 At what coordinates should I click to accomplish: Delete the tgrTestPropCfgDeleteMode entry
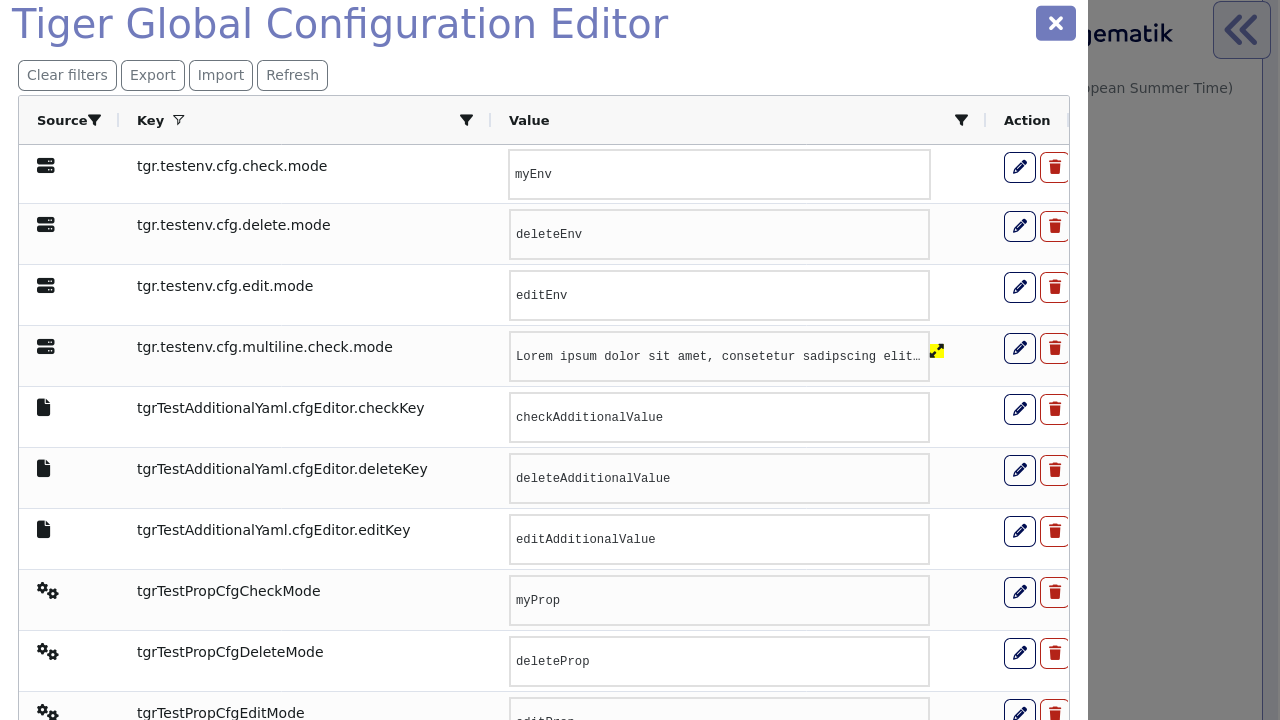click(1055, 653)
